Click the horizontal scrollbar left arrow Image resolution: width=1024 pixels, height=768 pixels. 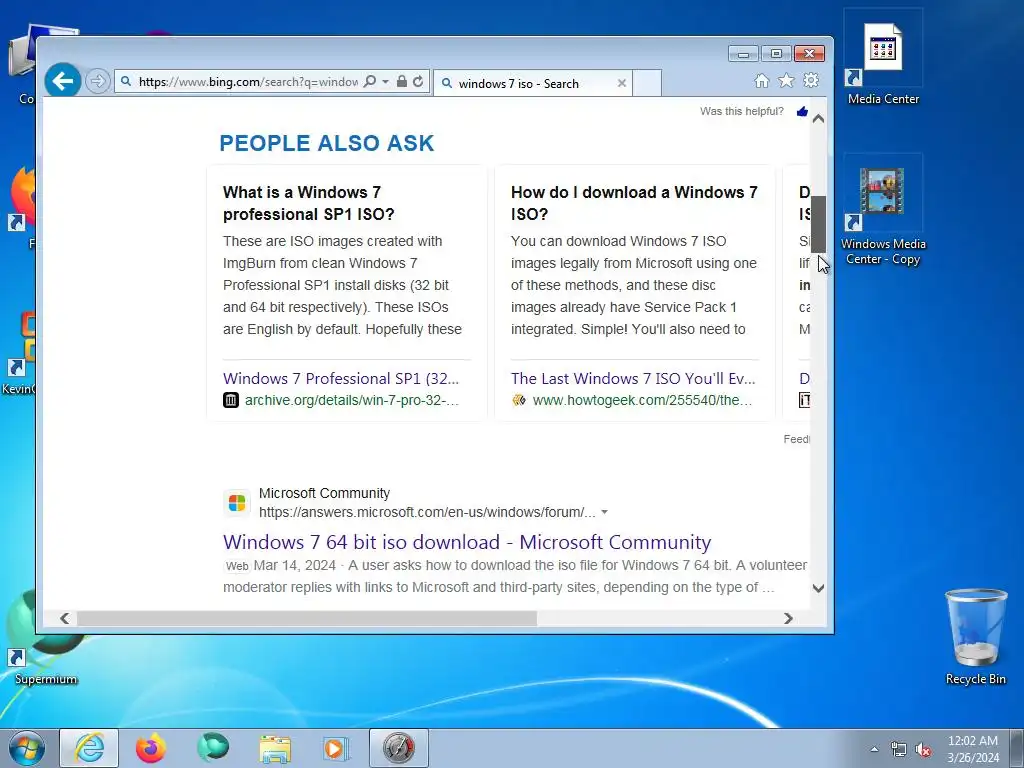[x=64, y=618]
